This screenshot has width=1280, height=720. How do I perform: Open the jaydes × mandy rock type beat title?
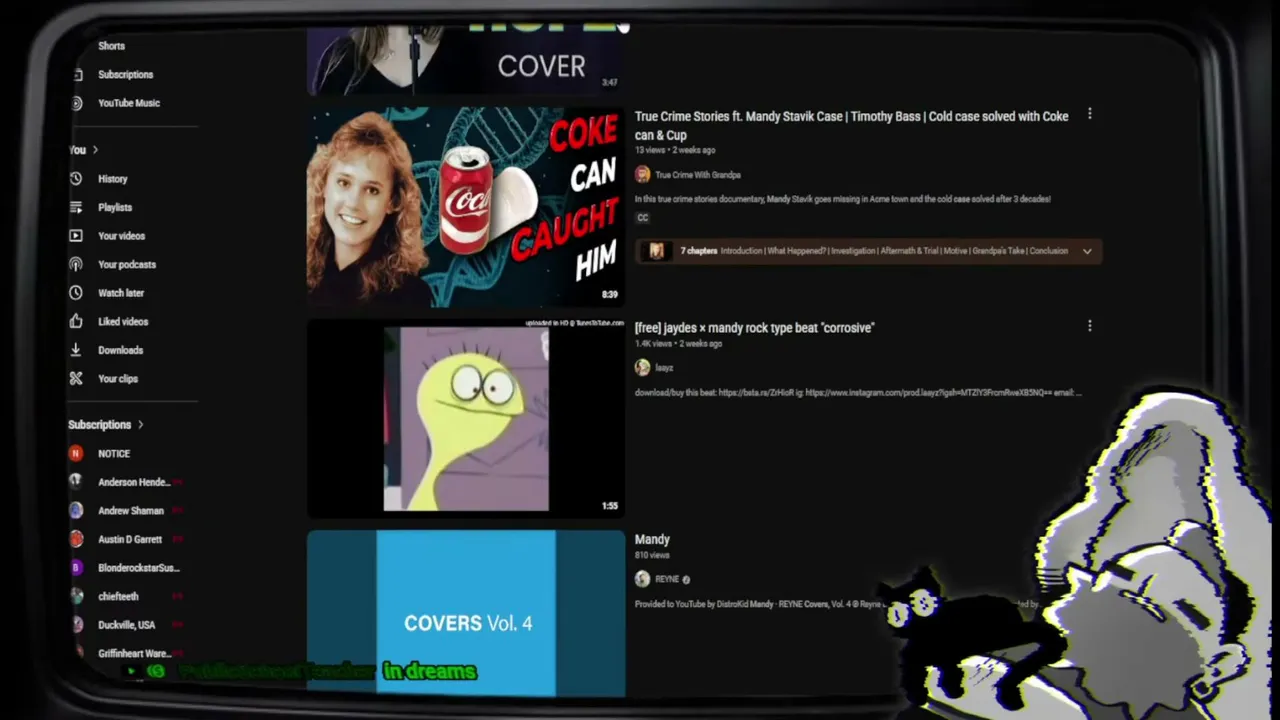[x=754, y=328]
